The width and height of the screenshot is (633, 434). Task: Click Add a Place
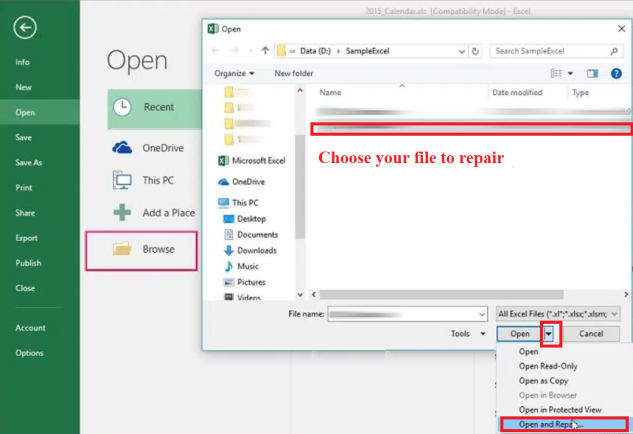(154, 213)
